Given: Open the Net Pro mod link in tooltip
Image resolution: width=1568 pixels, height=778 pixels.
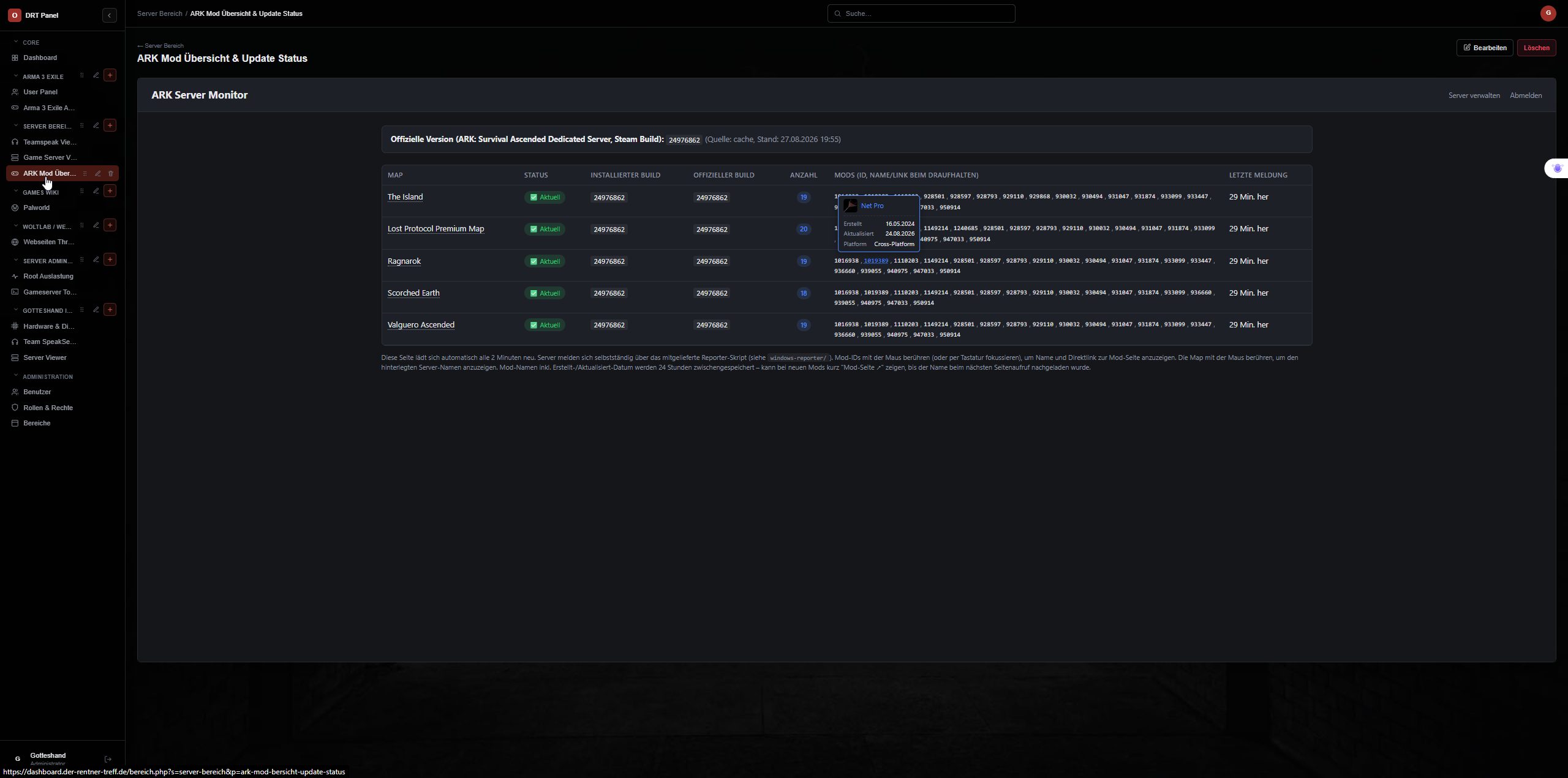Looking at the screenshot, I should 872,206.
